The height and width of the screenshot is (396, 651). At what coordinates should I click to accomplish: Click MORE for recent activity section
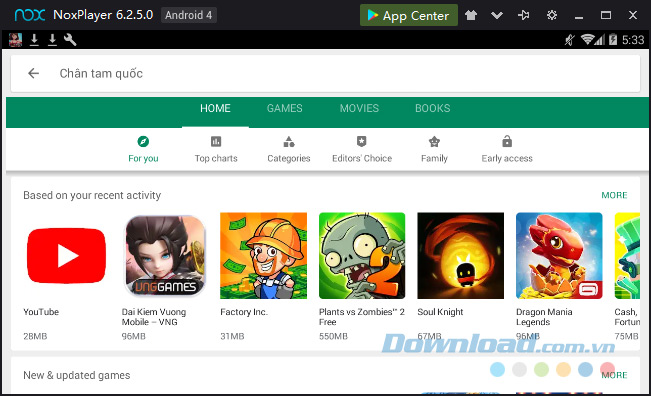point(614,195)
